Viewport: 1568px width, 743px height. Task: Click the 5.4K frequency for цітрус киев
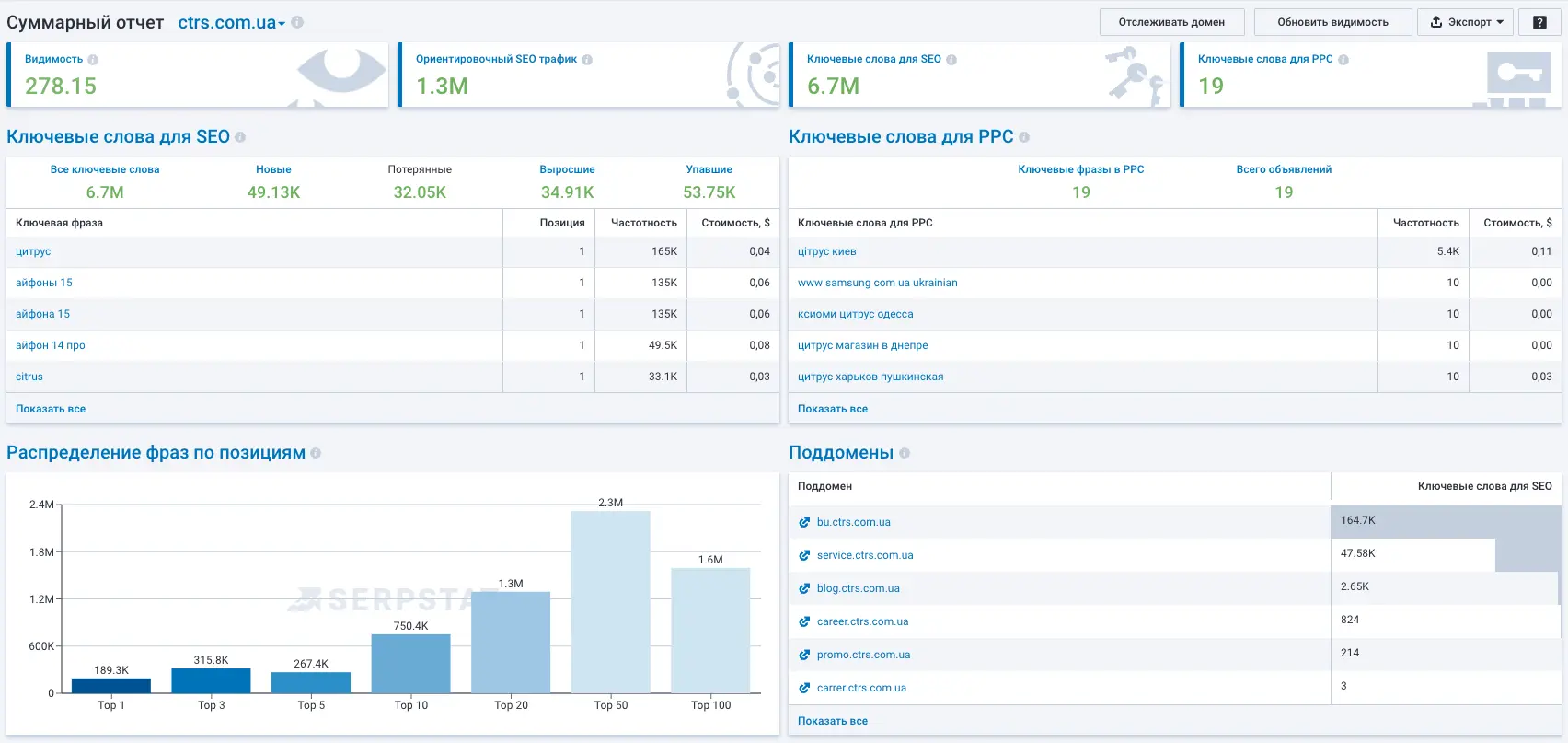pyautogui.click(x=1448, y=251)
